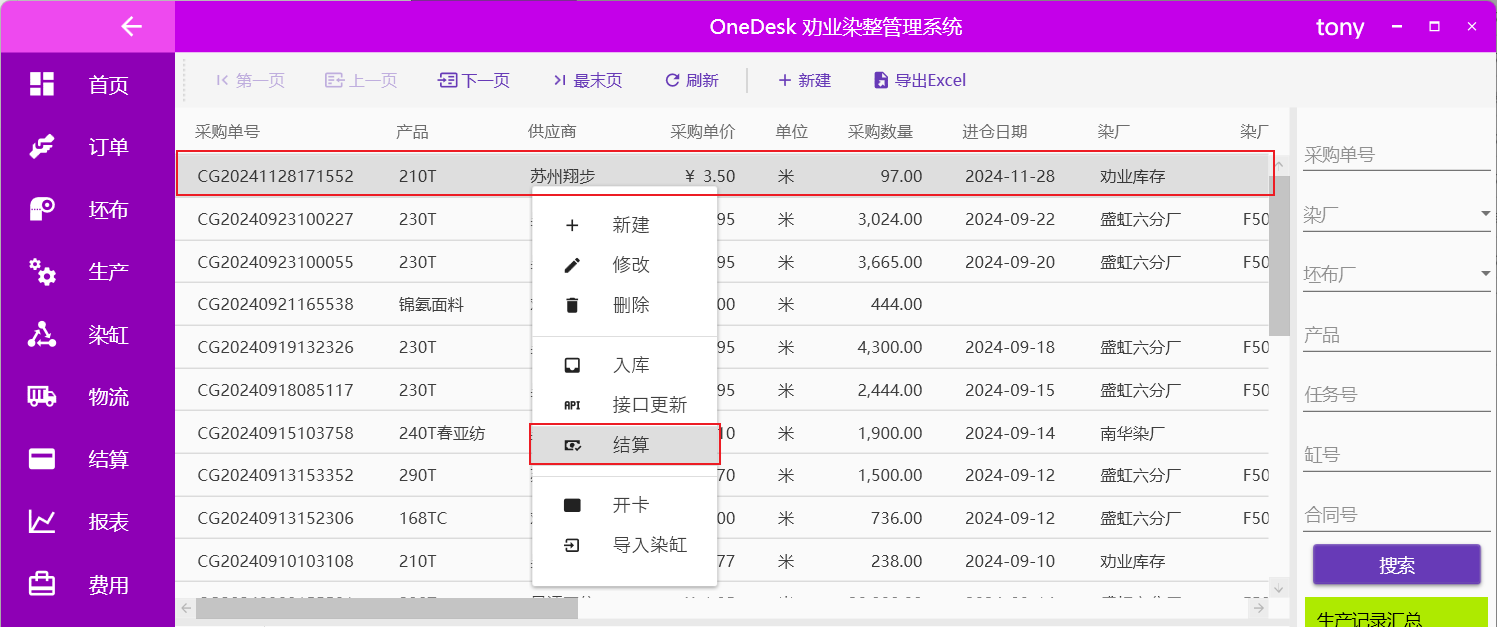This screenshot has height=627, width=1497.
Task: Click the 刷新 refresh toolbar button
Action: (x=691, y=80)
